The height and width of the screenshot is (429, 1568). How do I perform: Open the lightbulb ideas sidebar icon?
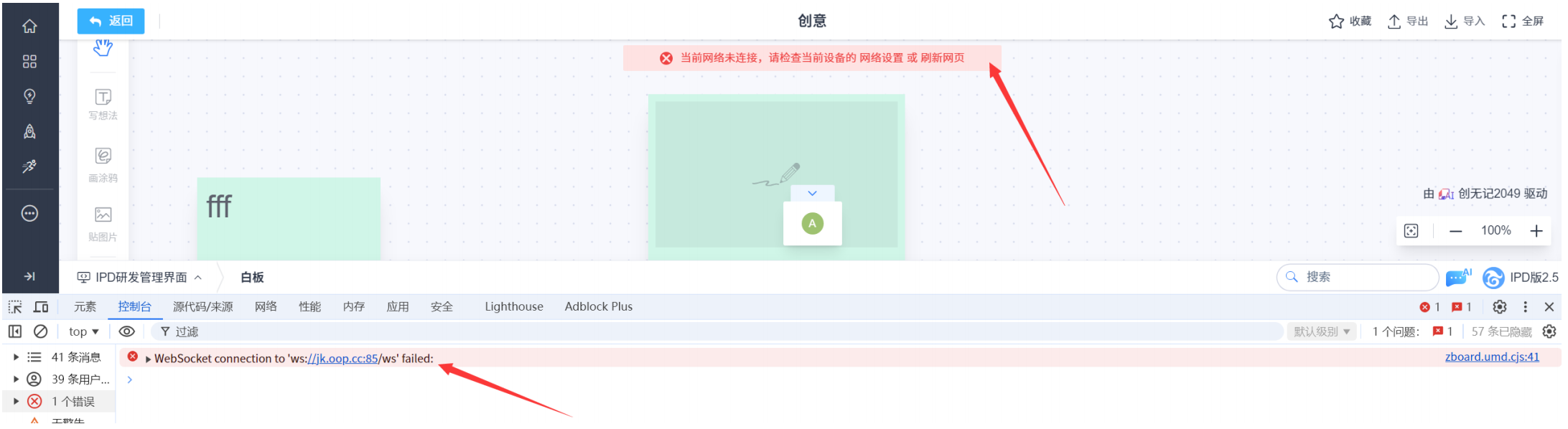click(29, 96)
